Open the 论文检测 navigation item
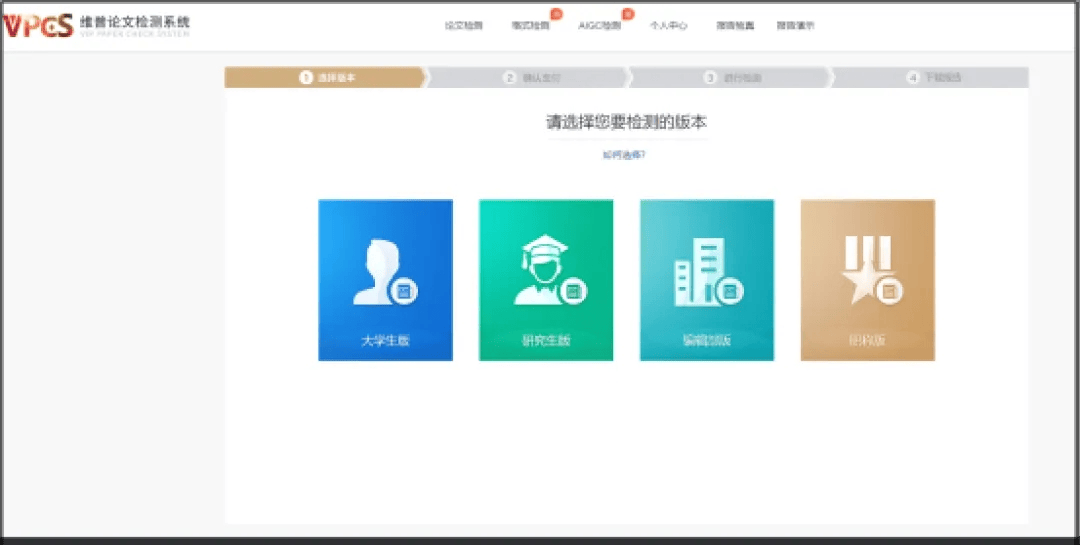 464,25
